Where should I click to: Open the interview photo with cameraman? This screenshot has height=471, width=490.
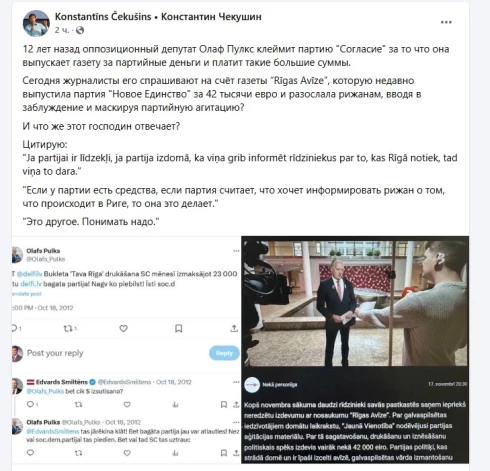355,302
